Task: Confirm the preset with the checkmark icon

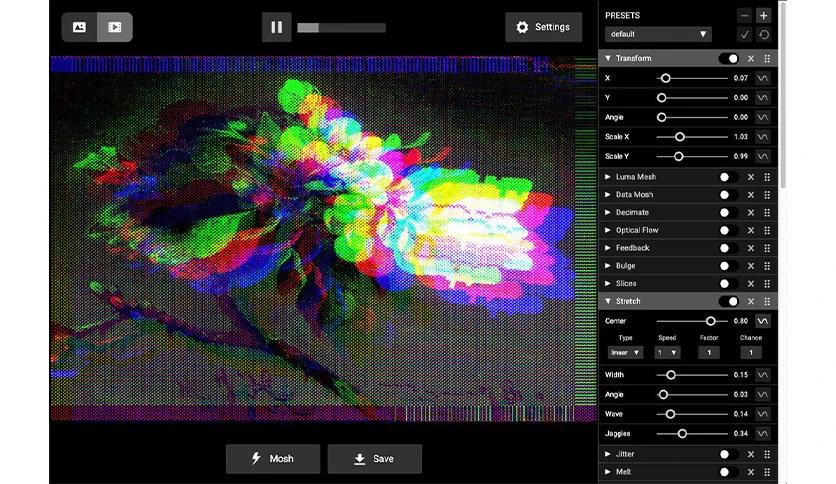Action: pos(745,35)
